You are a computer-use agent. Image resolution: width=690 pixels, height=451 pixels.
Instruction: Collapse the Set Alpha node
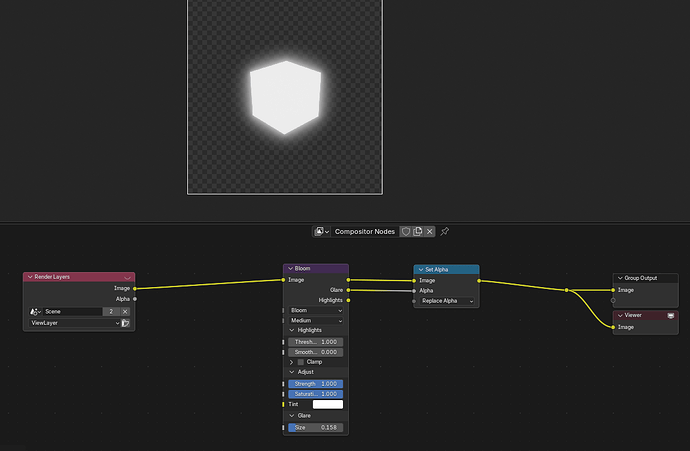pyautogui.click(x=421, y=270)
